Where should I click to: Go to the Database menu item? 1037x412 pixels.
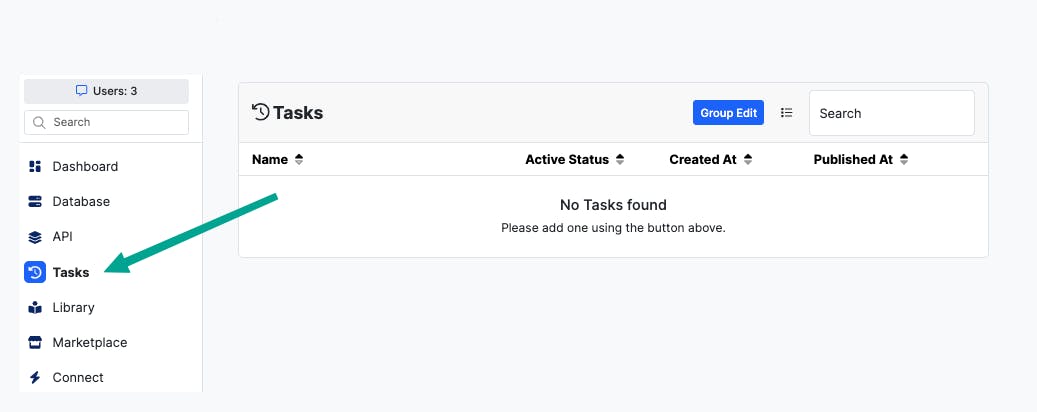[x=81, y=202]
